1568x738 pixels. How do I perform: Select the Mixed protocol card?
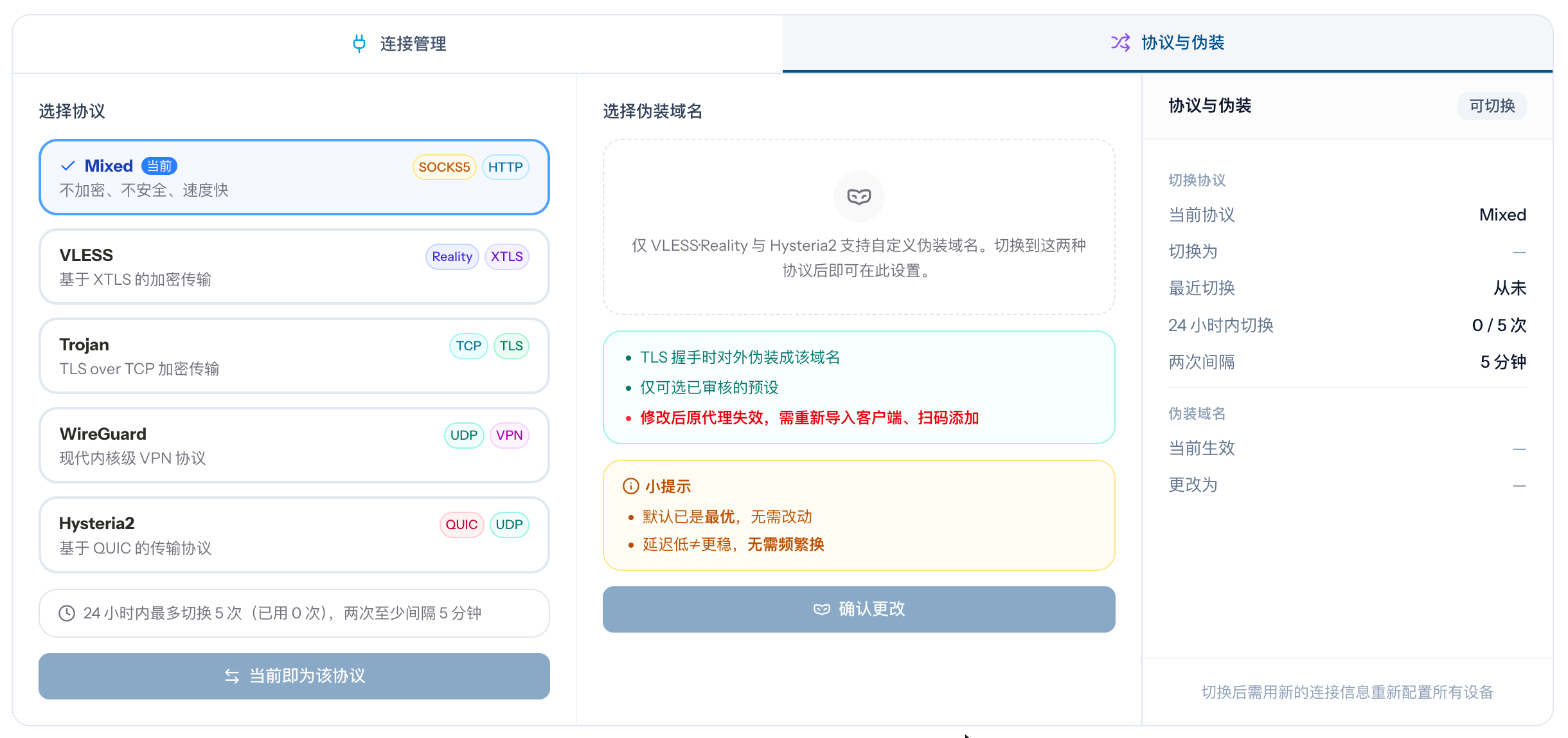pos(294,177)
